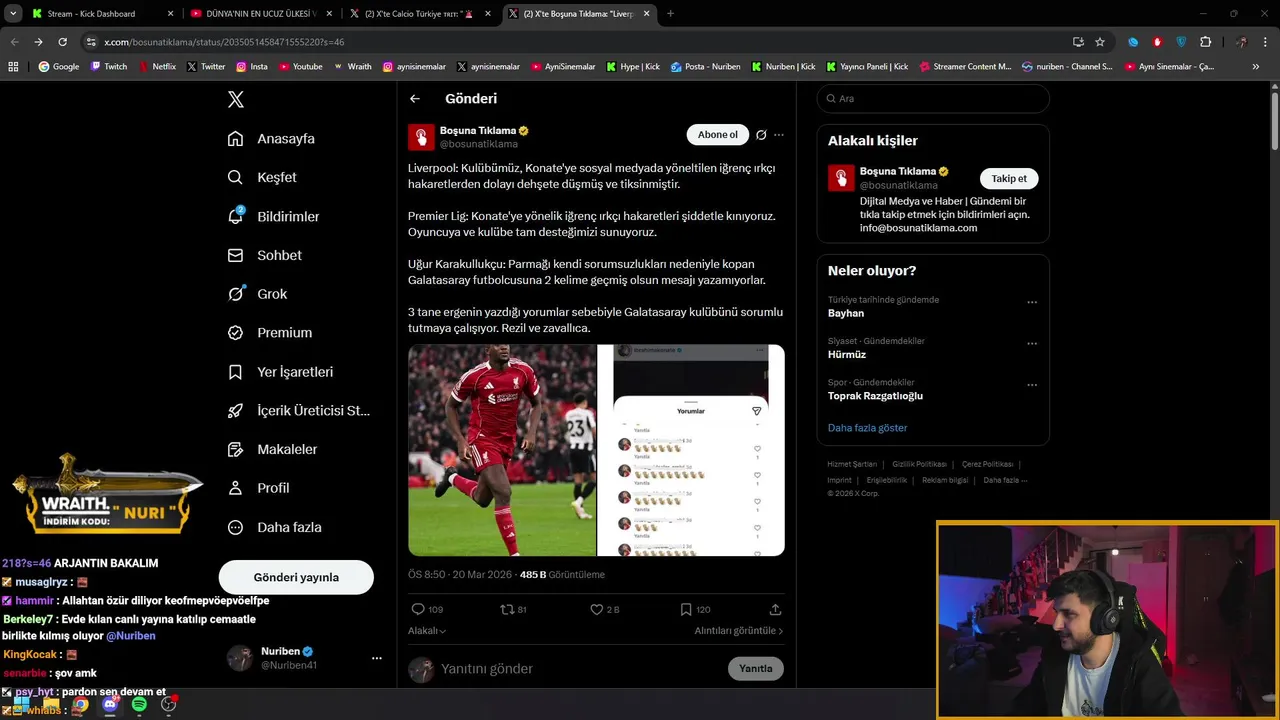Open Spotify in the taskbar

pyautogui.click(x=139, y=705)
